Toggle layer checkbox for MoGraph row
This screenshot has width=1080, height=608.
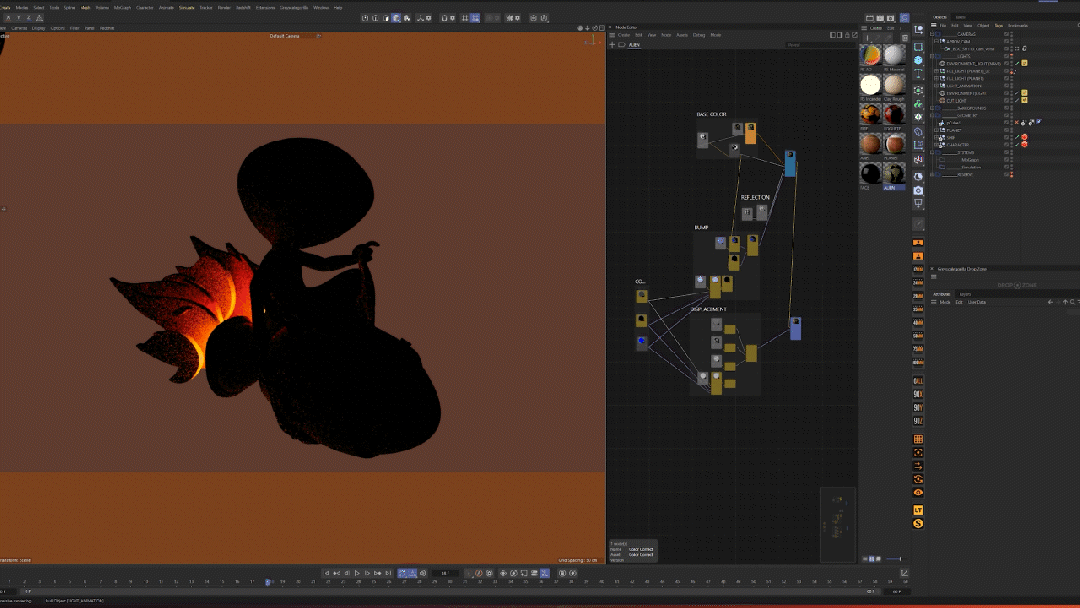pyautogui.click(x=1006, y=160)
